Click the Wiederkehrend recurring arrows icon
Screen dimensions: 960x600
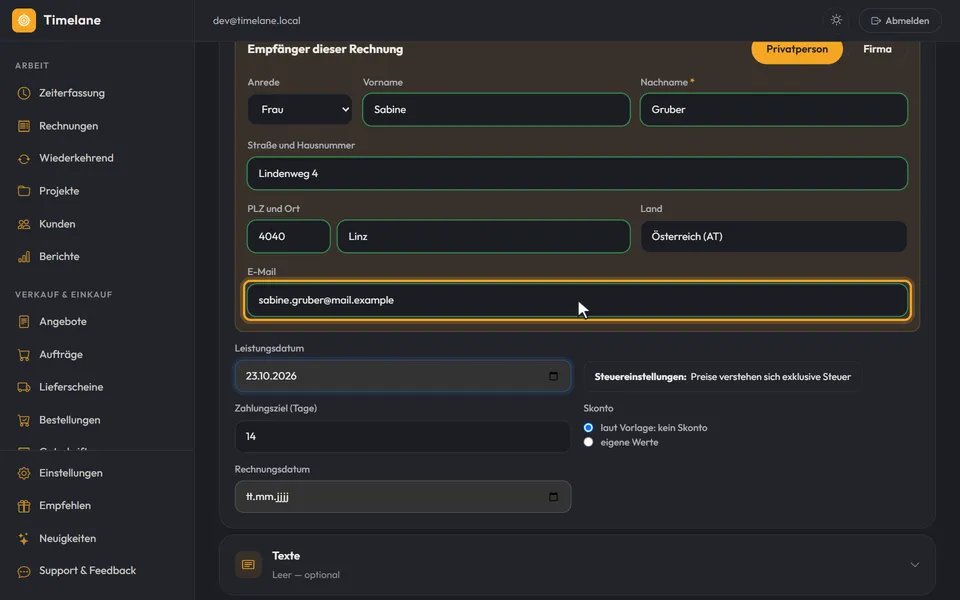pos(24,159)
